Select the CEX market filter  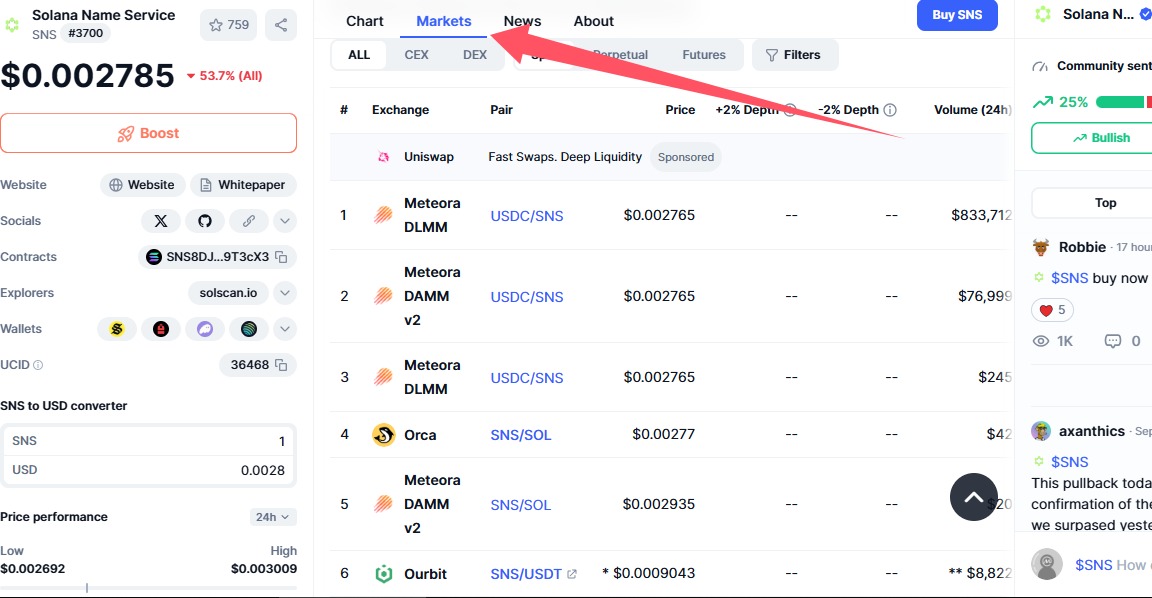coord(416,55)
